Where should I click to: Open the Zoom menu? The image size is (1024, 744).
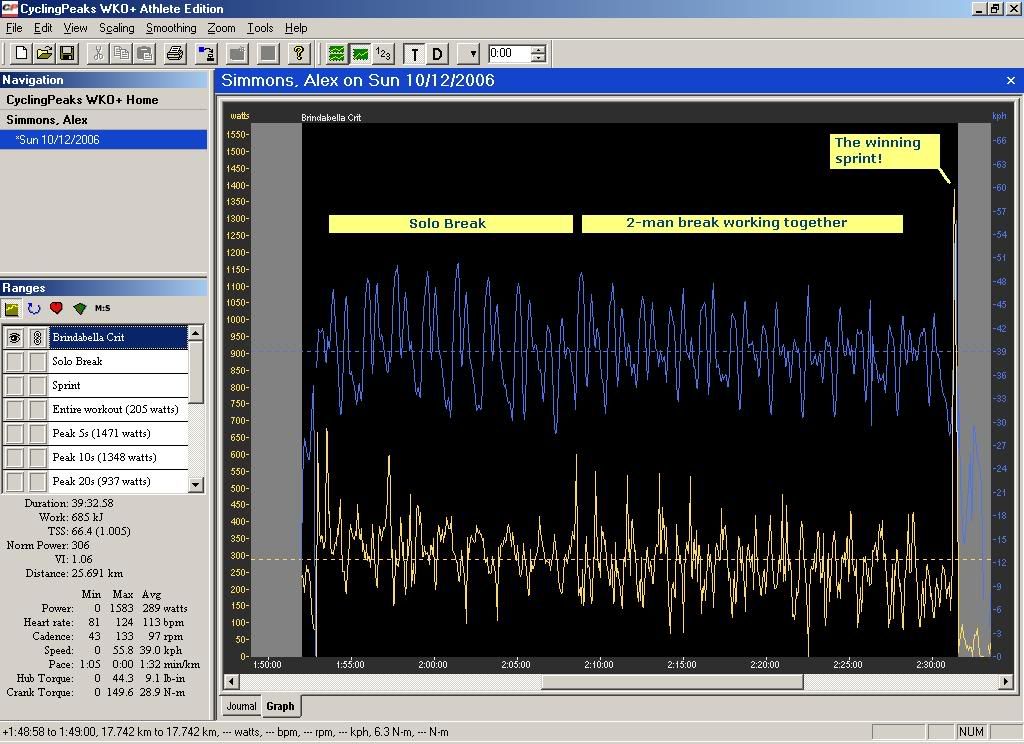(x=221, y=28)
